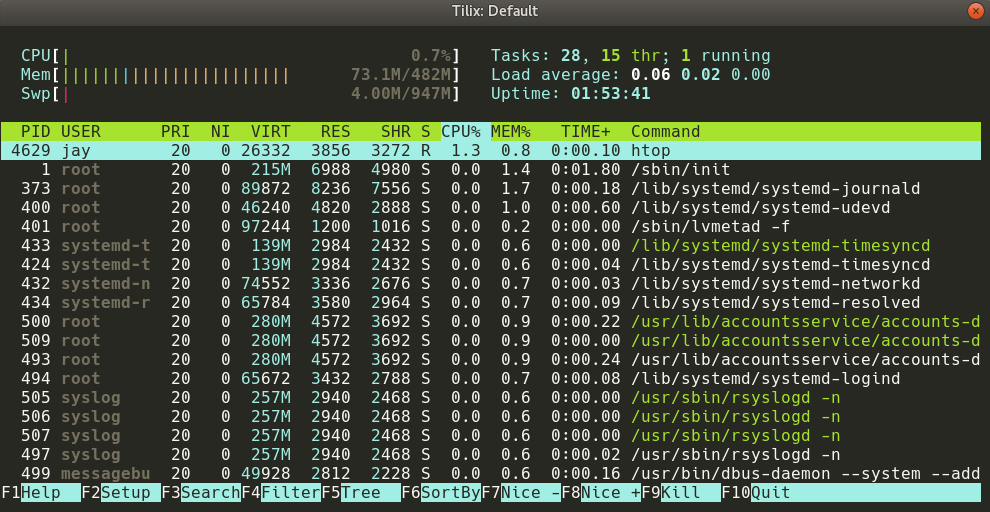Select rsyslogd row with PID 506
Image resolution: width=990 pixels, height=512 pixels.
(x=491, y=417)
